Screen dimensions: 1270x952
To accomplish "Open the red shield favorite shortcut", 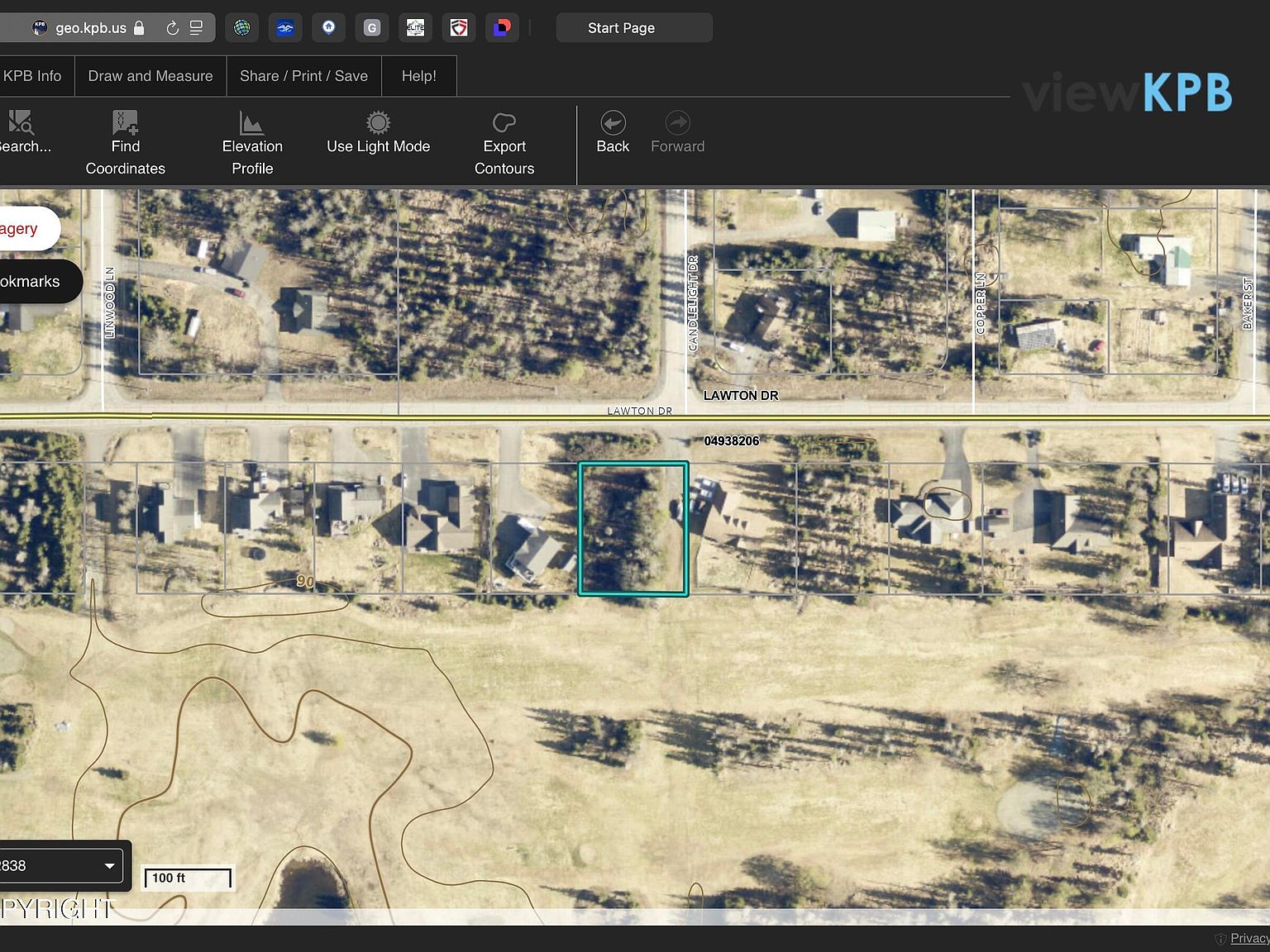I will [459, 28].
